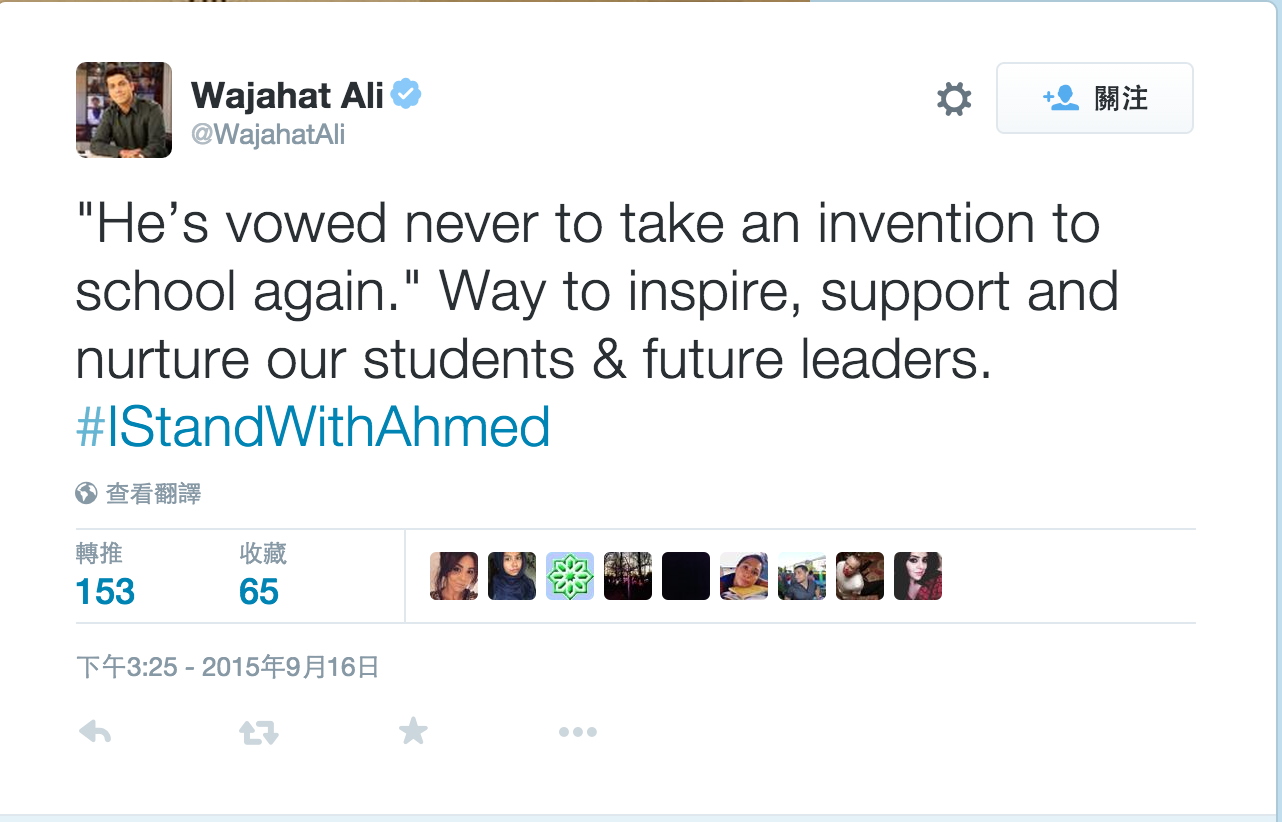Viewport: 1282px width, 822px height.
Task: Click the green star-pattern avatar
Action: (x=570, y=576)
